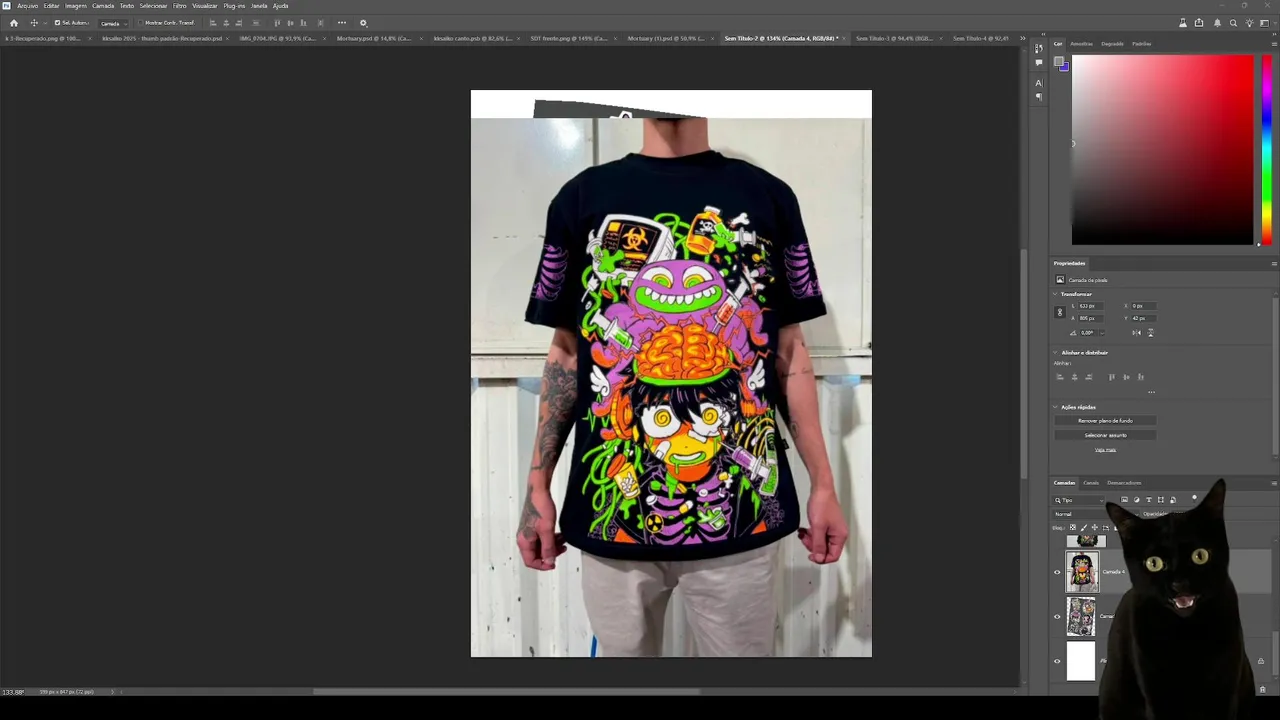
Task: Lock position icon in Layers panel
Action: click(x=1095, y=527)
